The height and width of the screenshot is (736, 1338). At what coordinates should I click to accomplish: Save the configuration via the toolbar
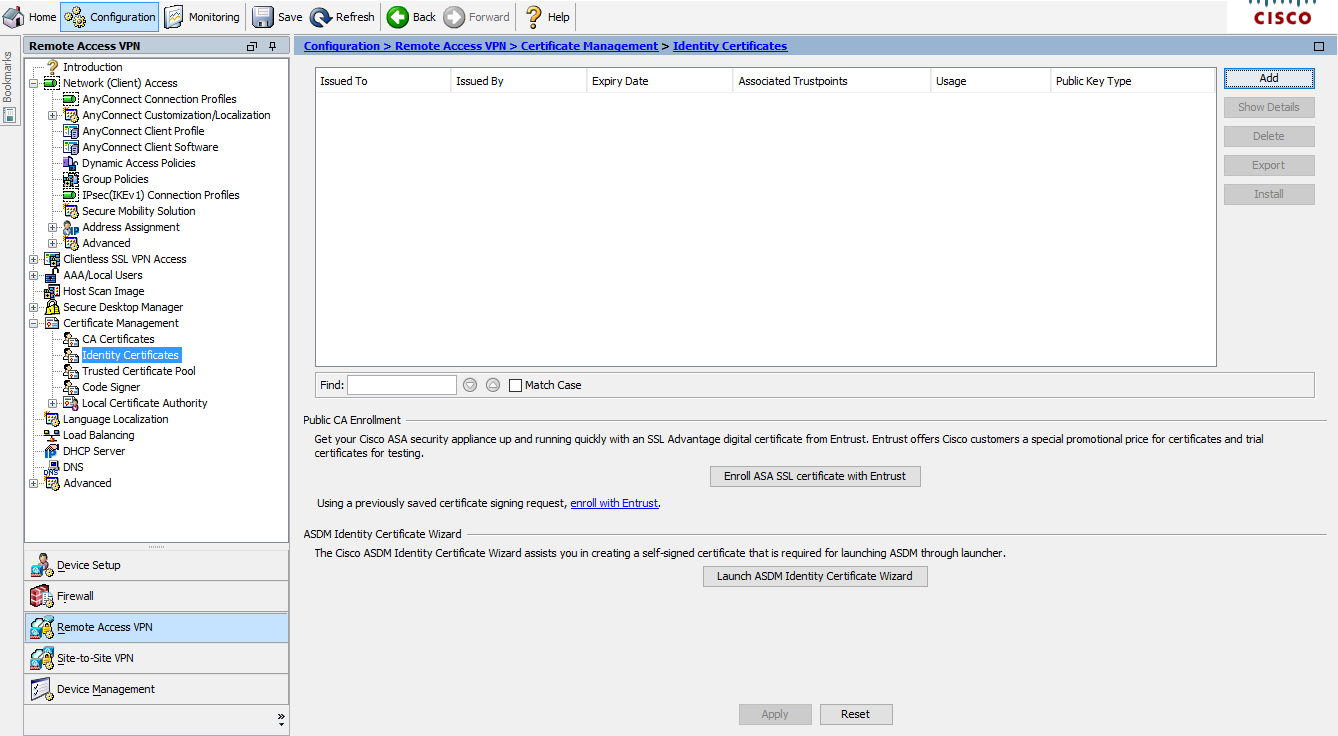click(277, 17)
